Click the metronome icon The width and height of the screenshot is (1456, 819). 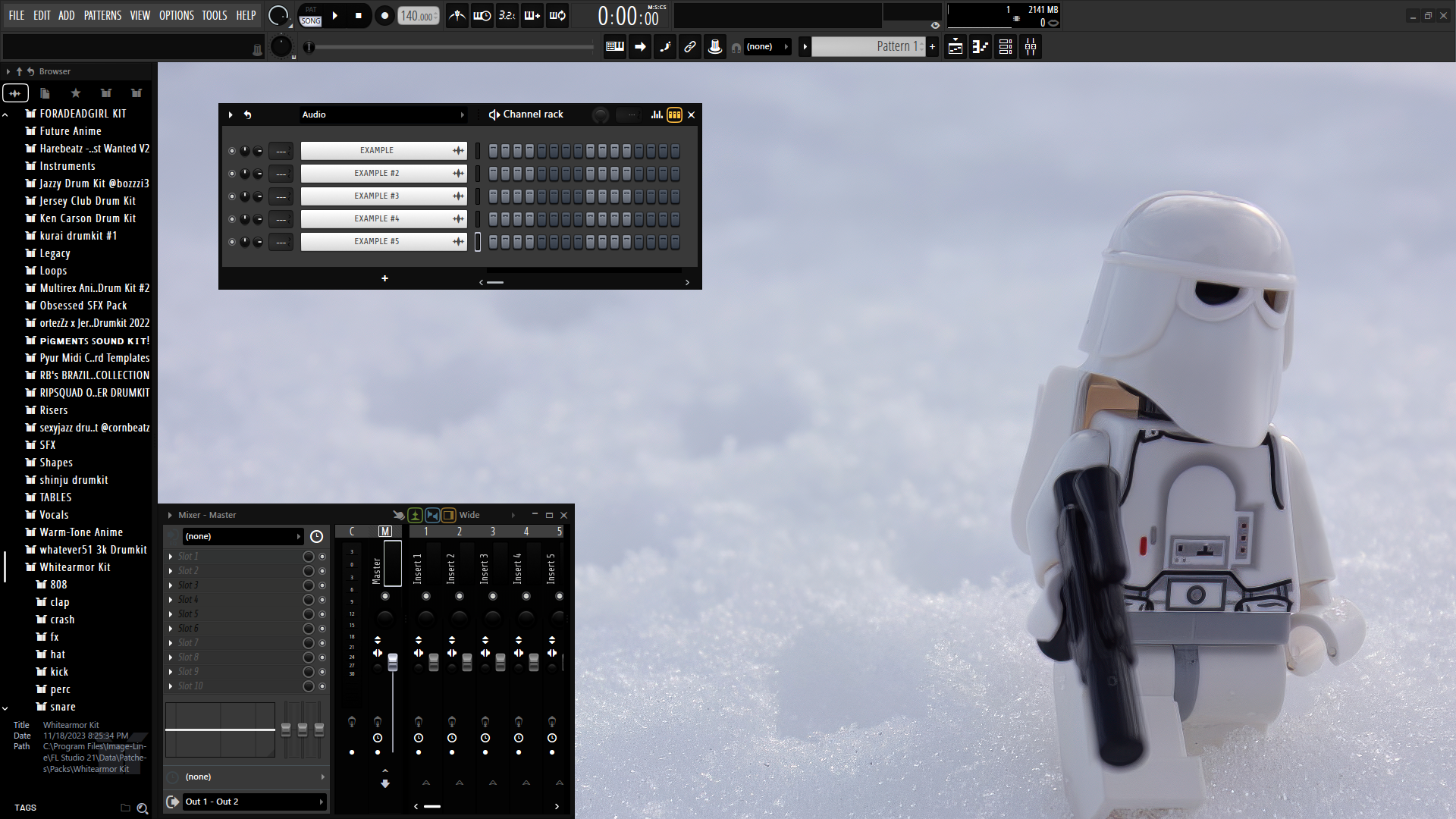457,15
